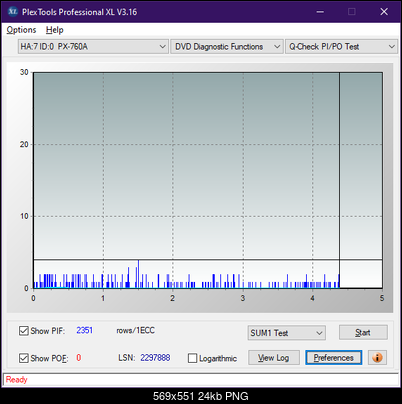Close the PlexTools Professional window
This screenshot has height=404, width=402.
tap(384, 12)
